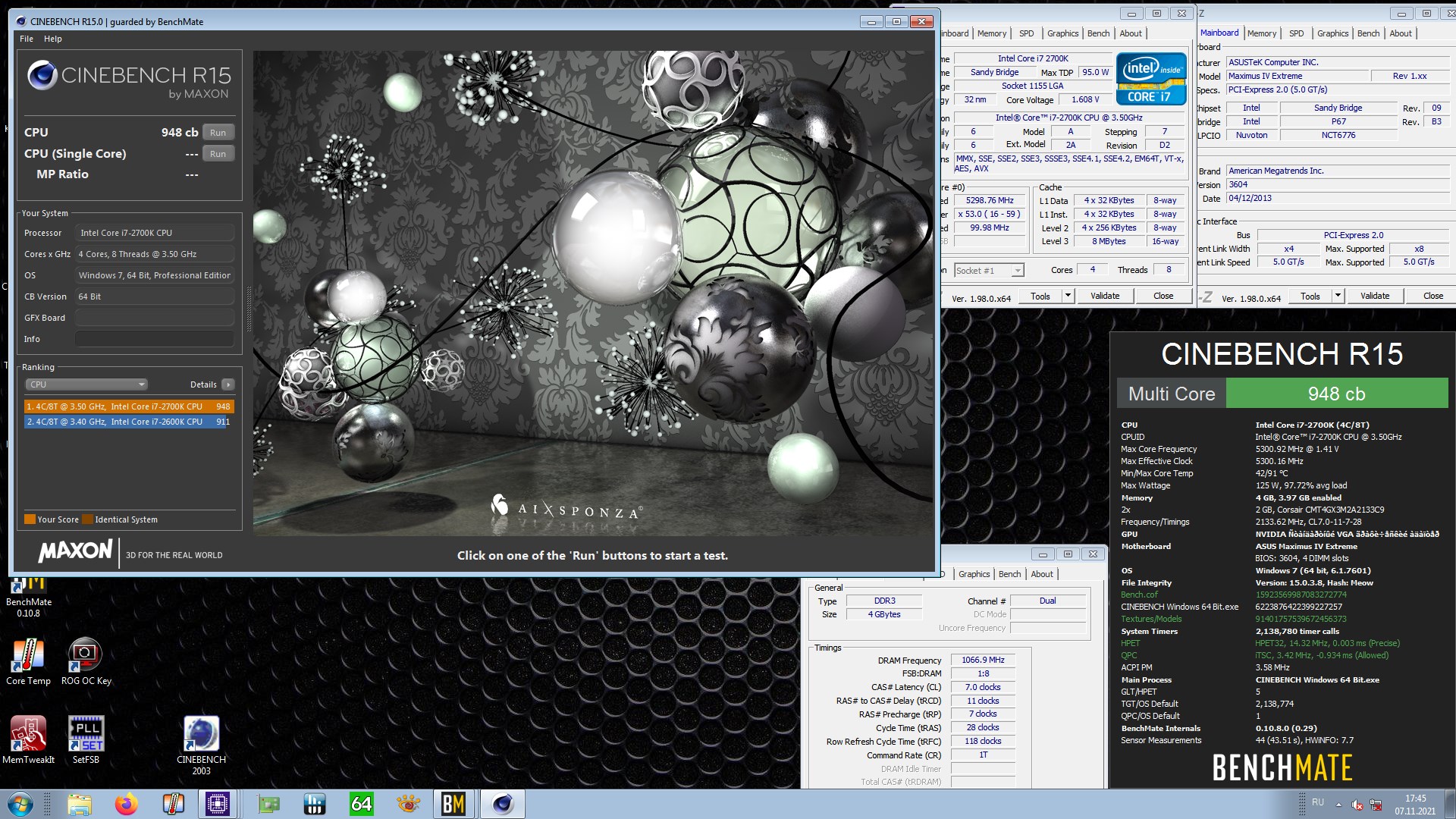
Task: Open Windows Start menu orb
Action: 20,804
